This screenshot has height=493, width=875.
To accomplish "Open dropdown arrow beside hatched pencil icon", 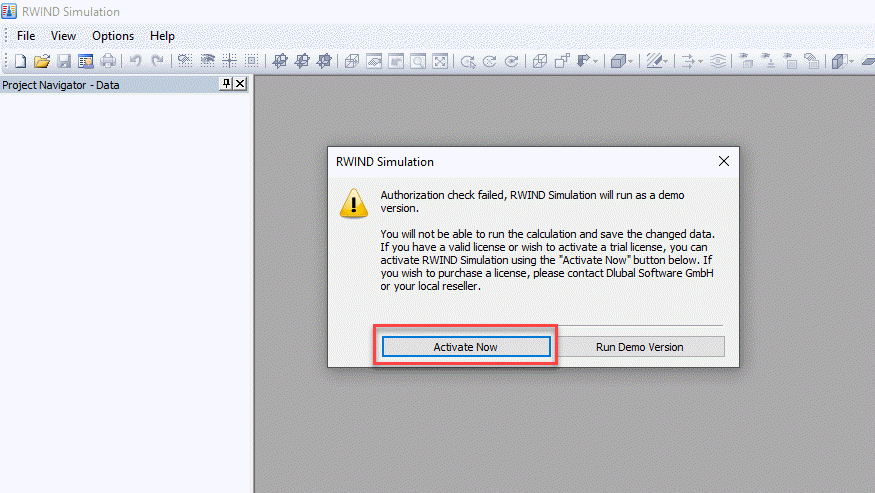I will 666,61.
